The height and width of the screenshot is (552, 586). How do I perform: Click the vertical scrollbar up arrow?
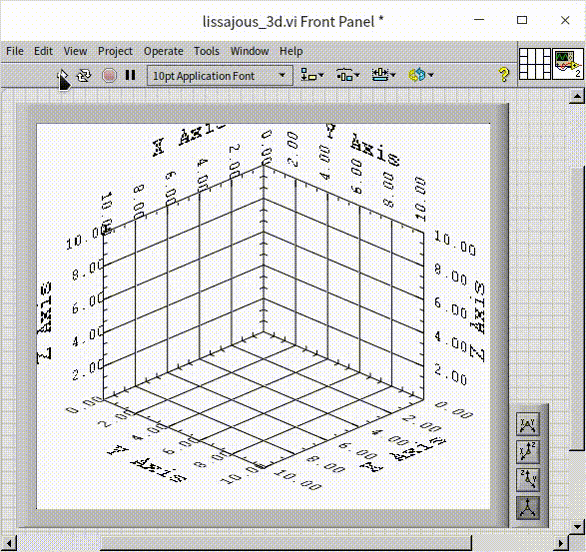577,97
